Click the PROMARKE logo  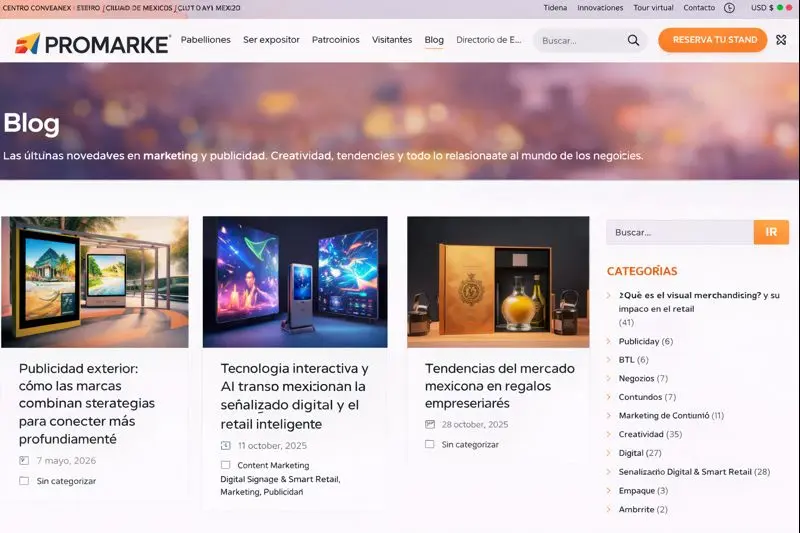[92, 44]
